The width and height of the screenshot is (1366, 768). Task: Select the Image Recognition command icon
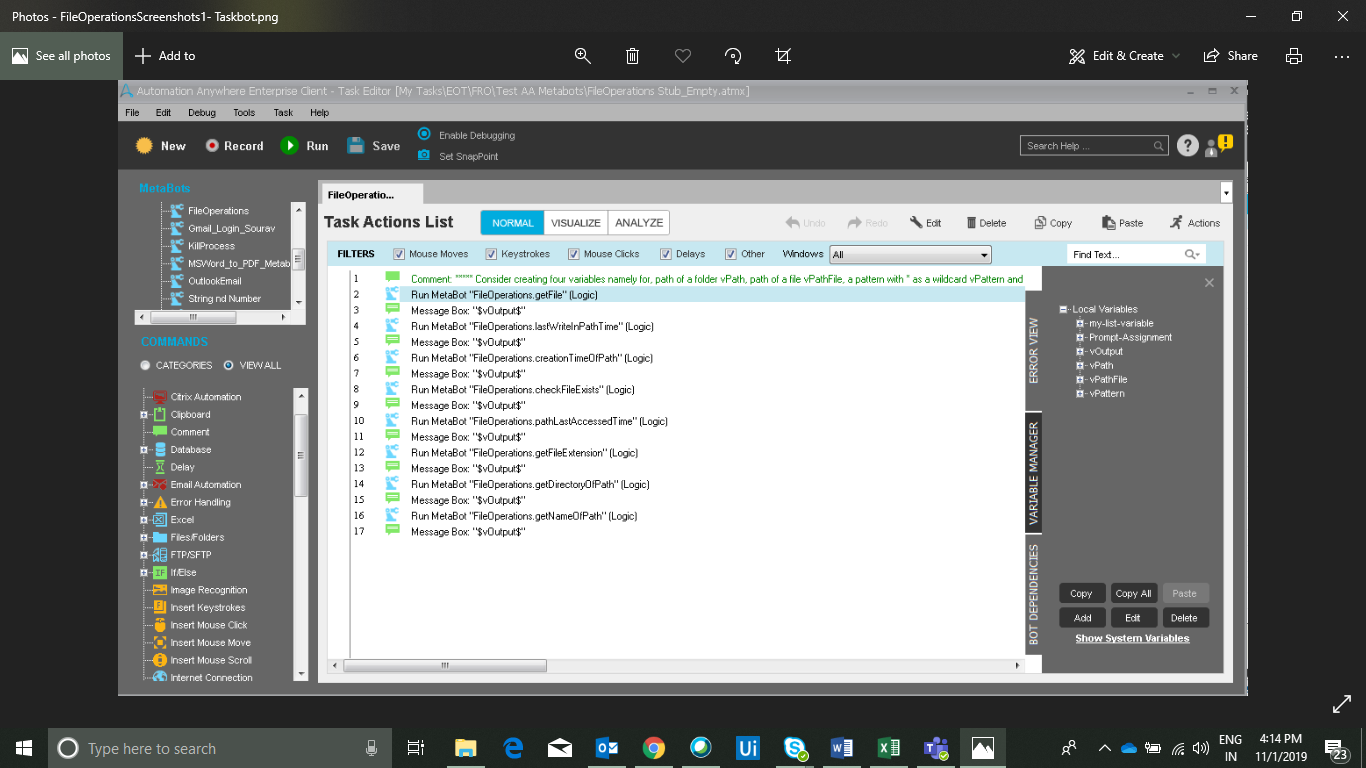(160, 590)
